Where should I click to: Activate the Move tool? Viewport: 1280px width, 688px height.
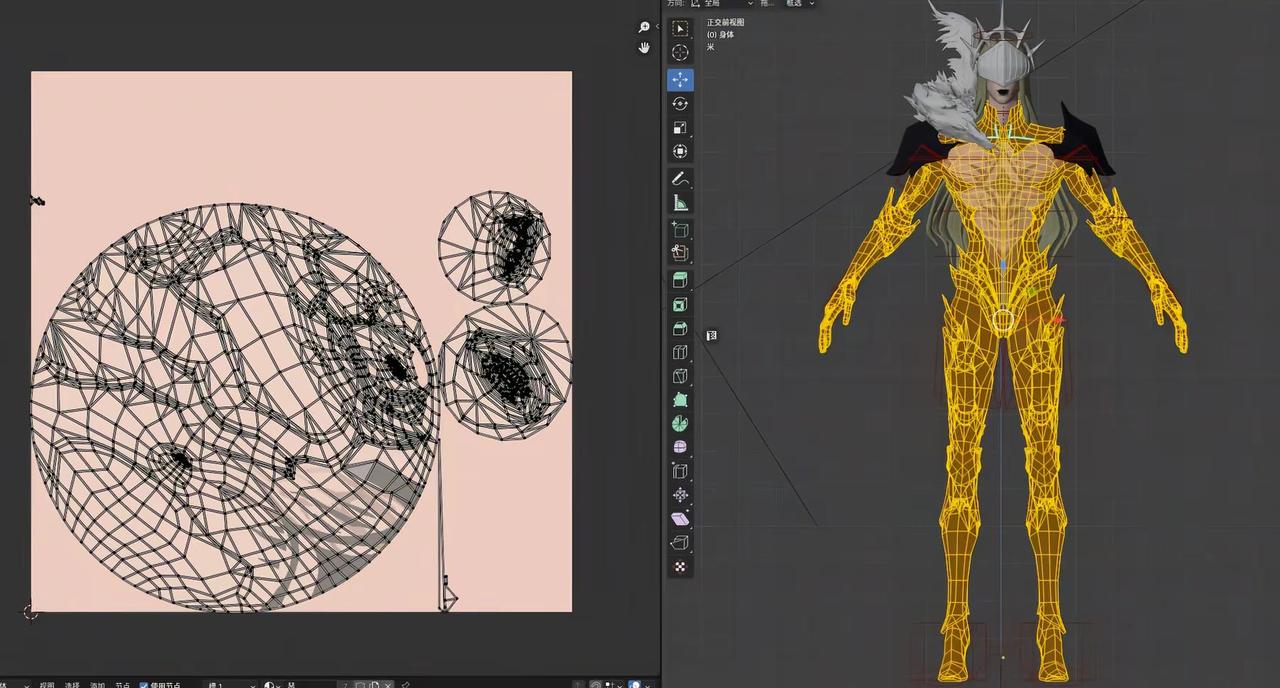(x=680, y=80)
